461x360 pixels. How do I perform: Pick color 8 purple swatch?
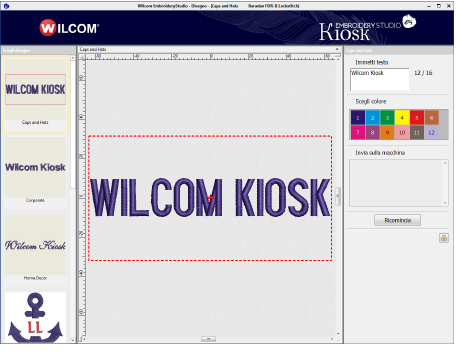[372, 132]
